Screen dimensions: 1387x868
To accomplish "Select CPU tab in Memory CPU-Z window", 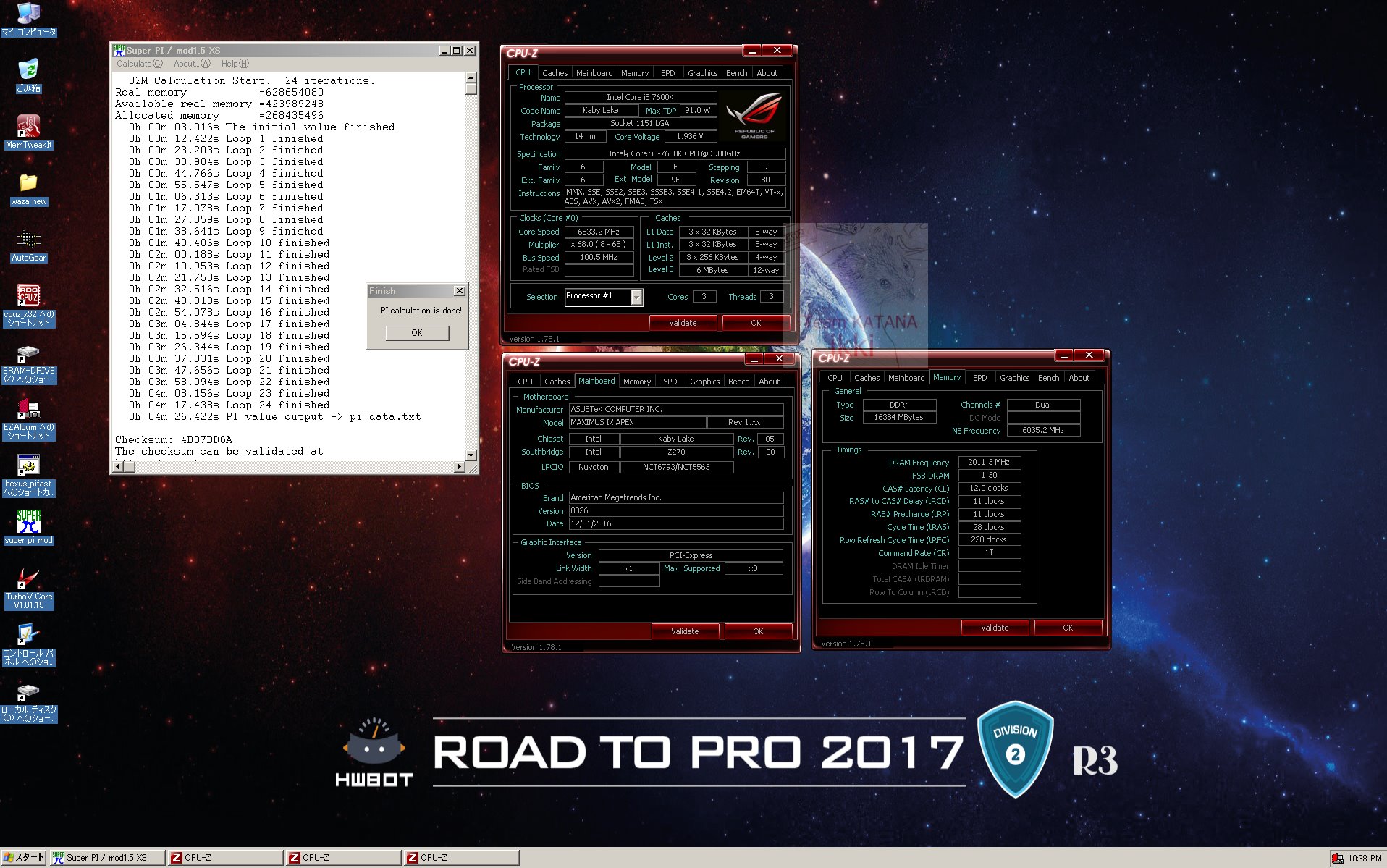I will (x=835, y=378).
